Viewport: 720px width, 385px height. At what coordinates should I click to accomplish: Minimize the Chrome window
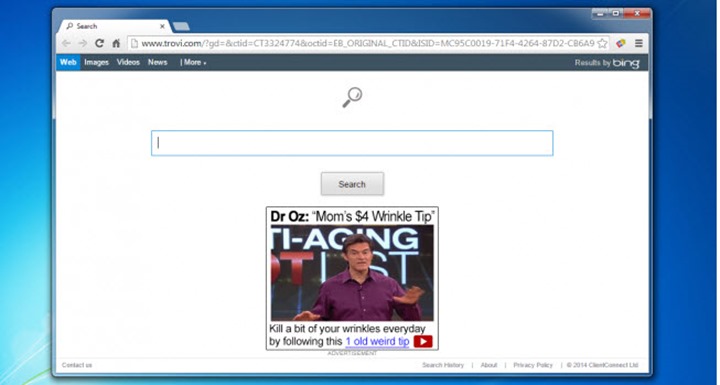click(601, 14)
